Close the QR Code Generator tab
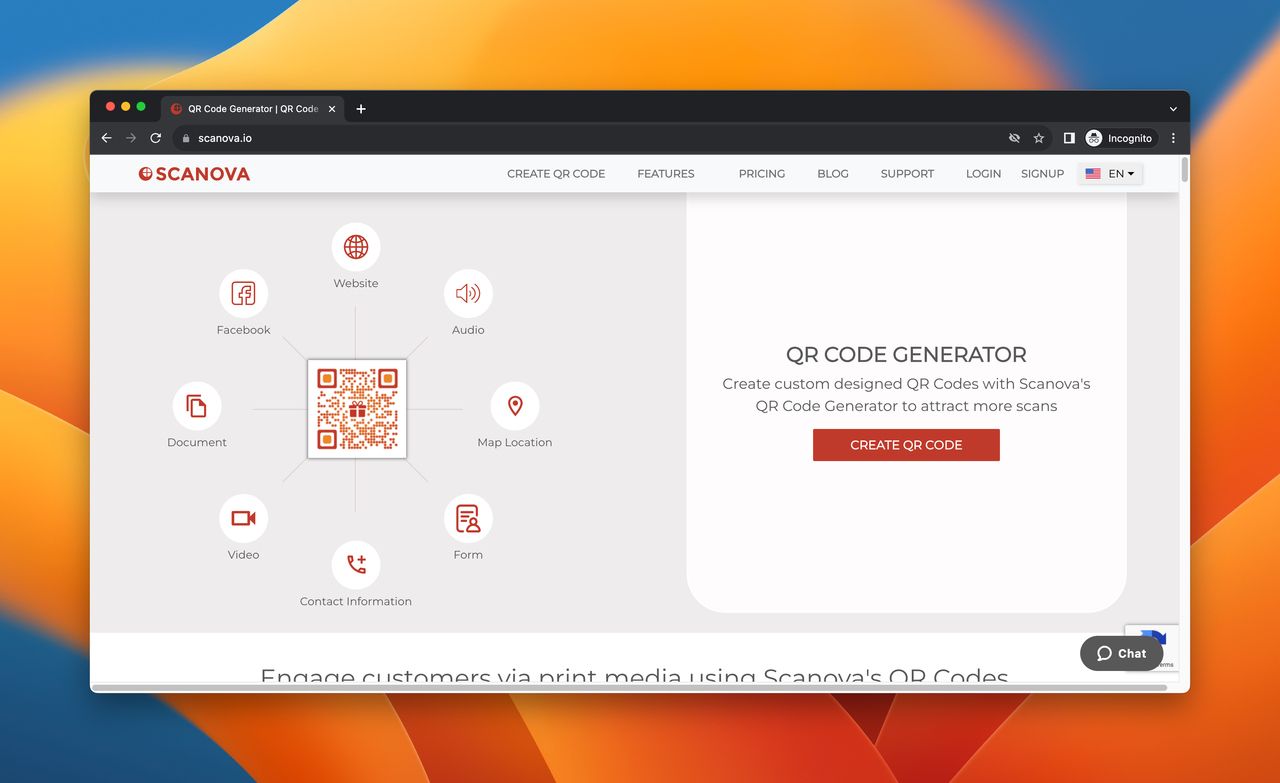 tap(332, 109)
